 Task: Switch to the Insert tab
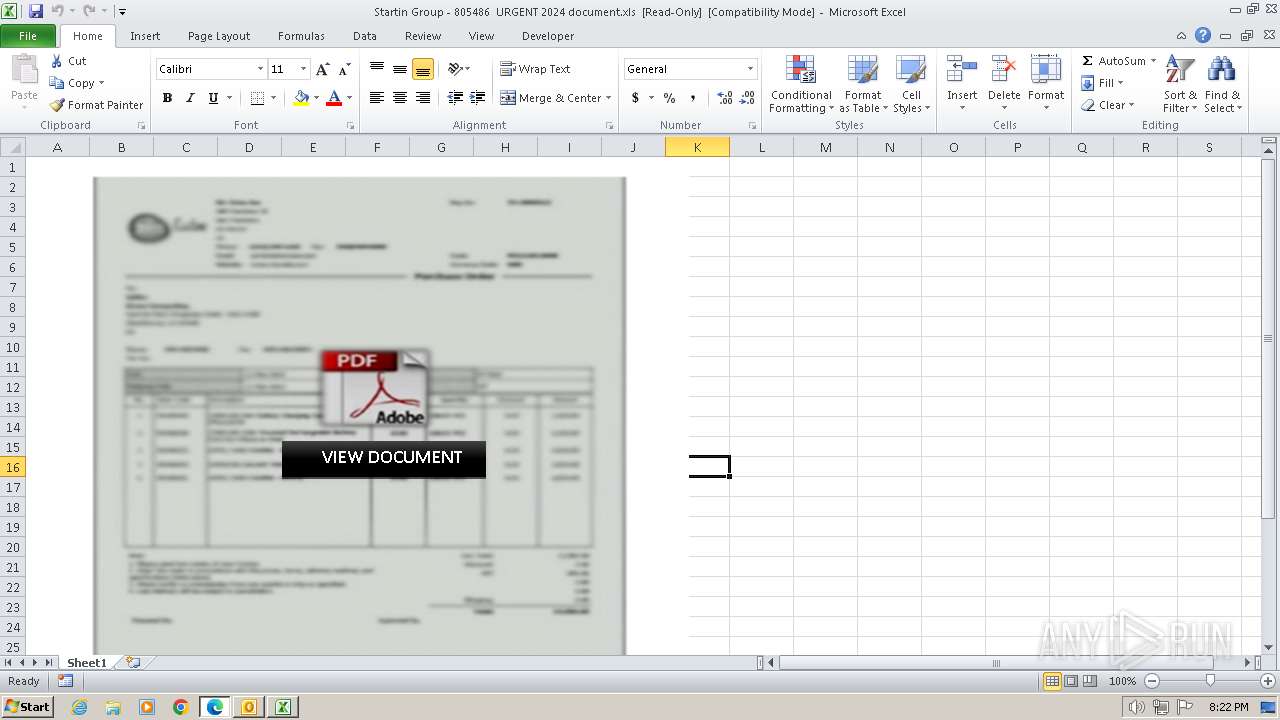(x=145, y=36)
